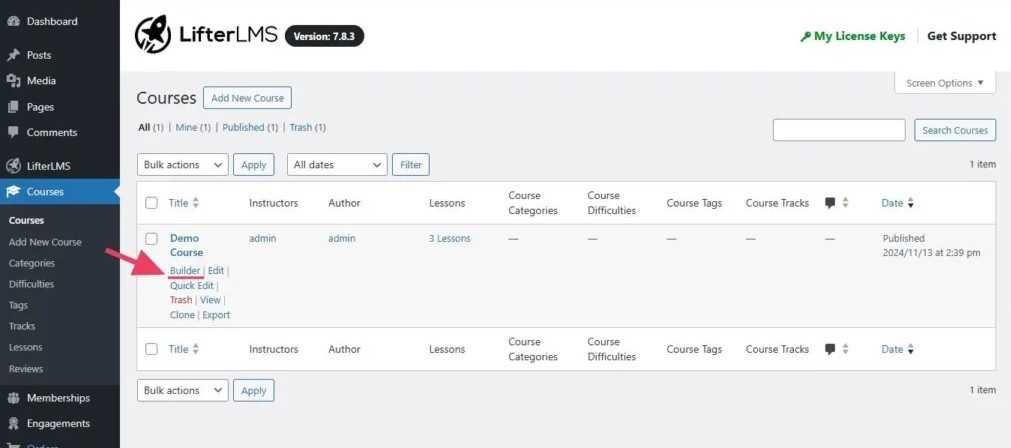Click the LifterLMS rocket icon in sidebar
The width and height of the screenshot is (1011, 448).
coord(13,166)
